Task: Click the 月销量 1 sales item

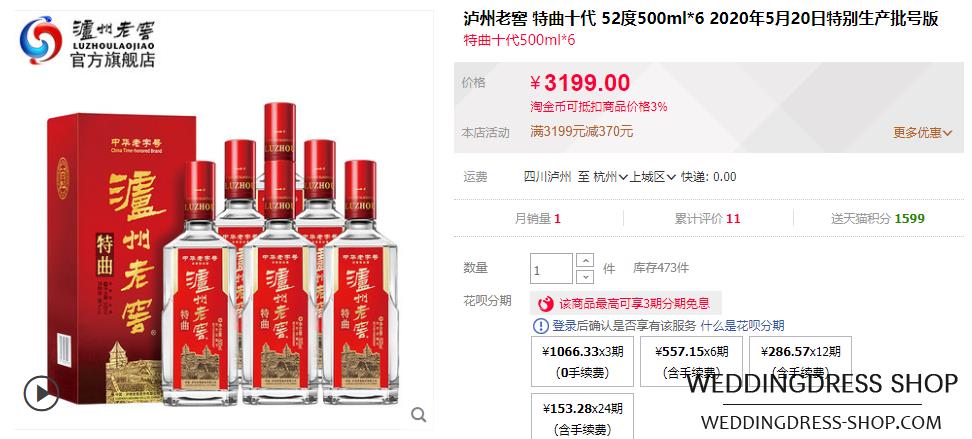Action: [x=538, y=218]
